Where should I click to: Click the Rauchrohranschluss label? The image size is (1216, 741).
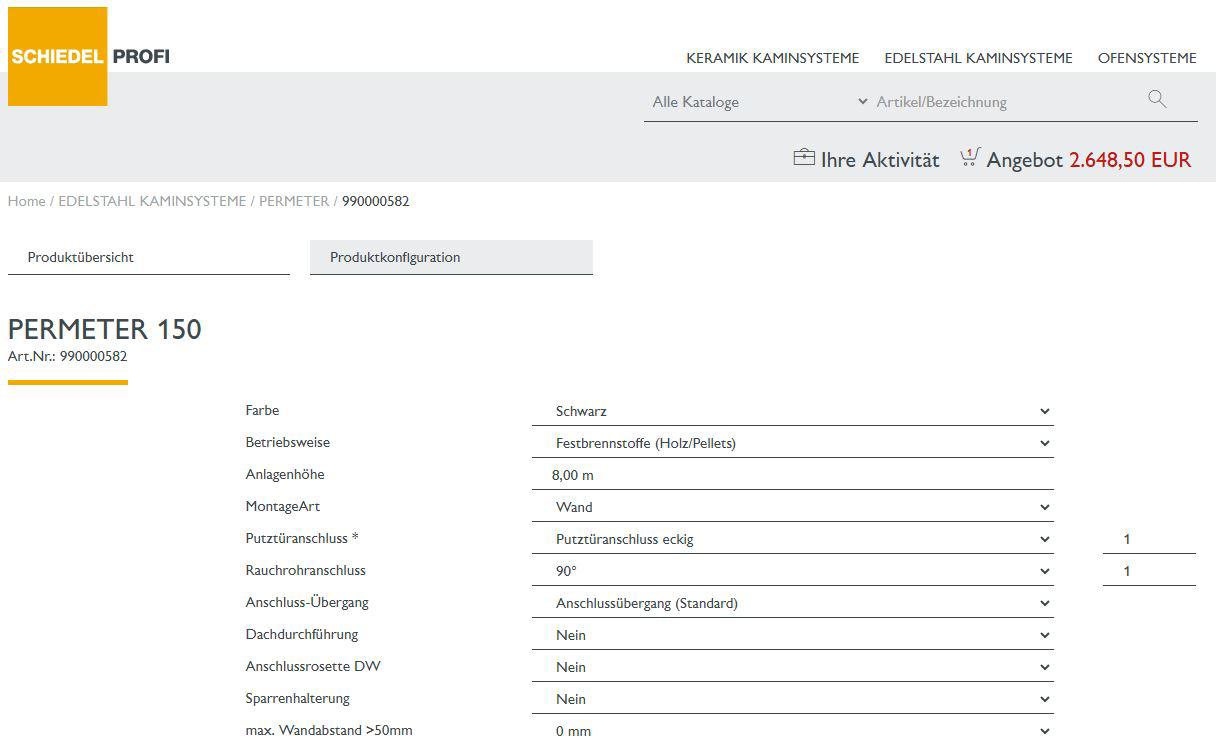click(305, 570)
